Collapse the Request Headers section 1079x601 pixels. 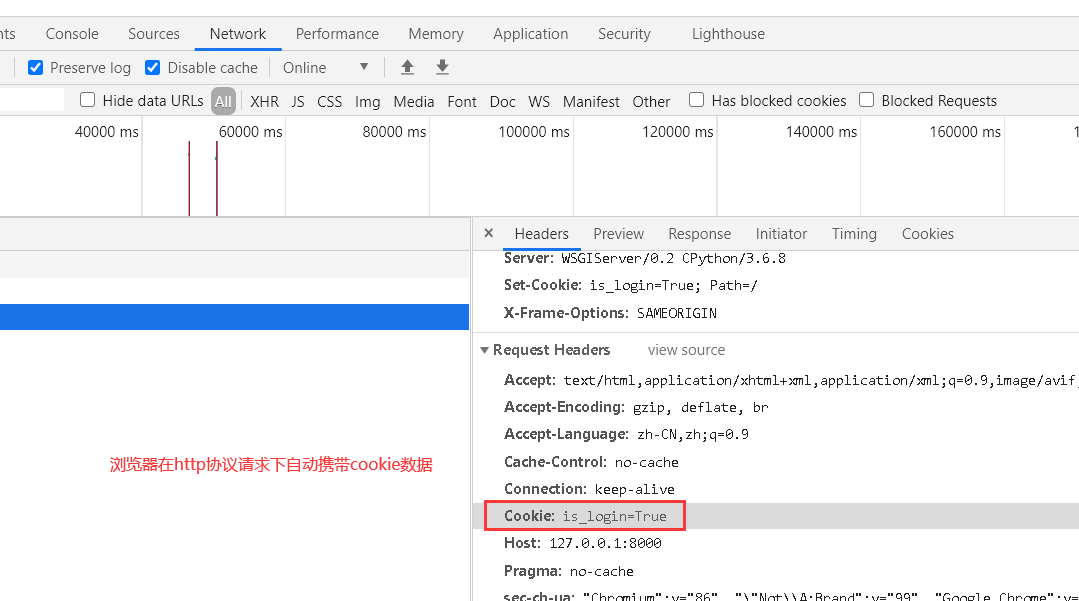pos(484,350)
